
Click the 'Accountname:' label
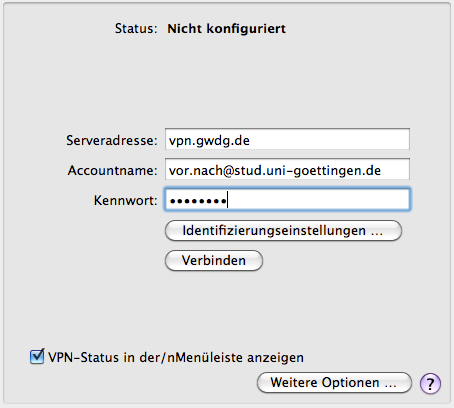[x=112, y=170]
